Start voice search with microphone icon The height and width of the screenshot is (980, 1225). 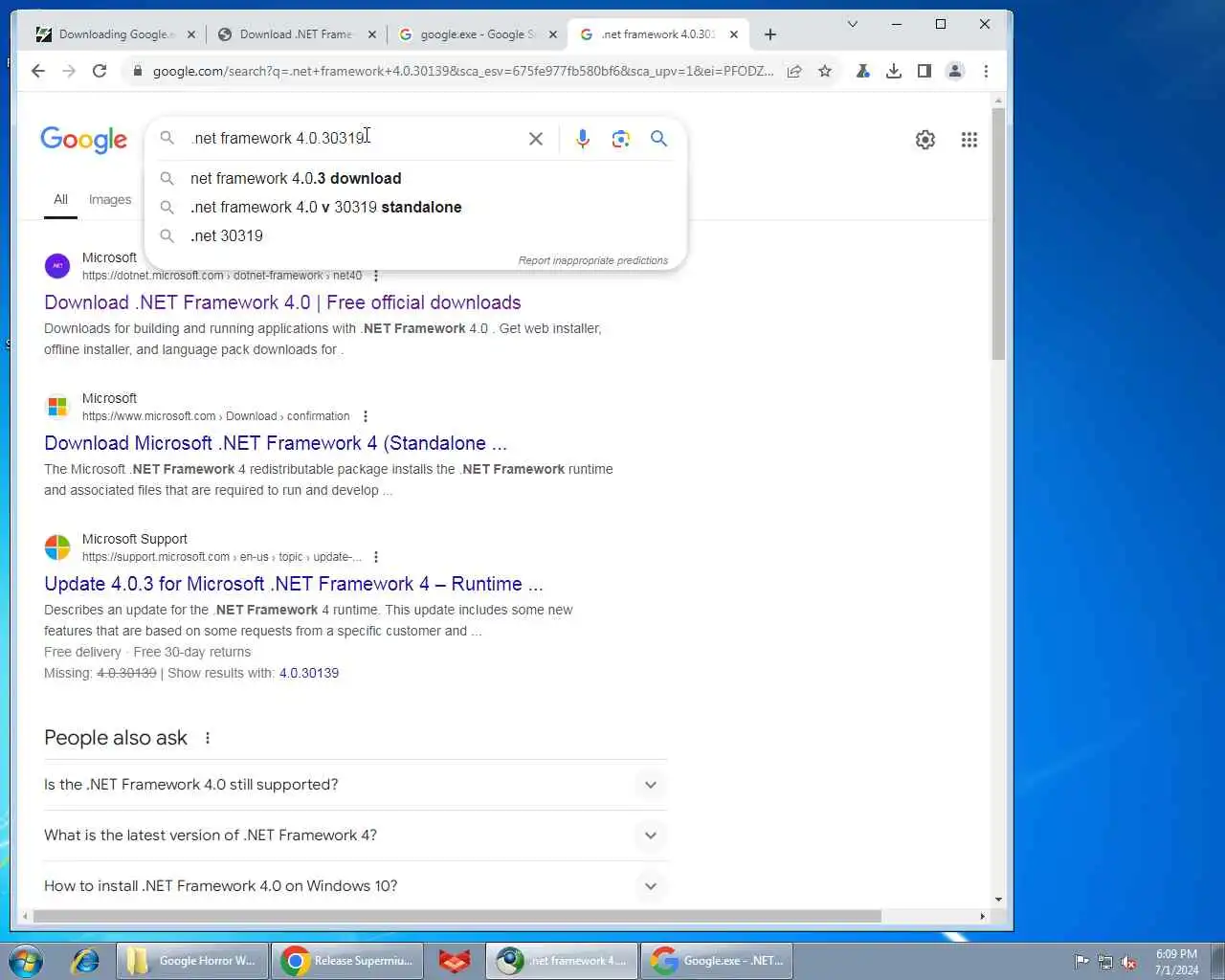582,139
